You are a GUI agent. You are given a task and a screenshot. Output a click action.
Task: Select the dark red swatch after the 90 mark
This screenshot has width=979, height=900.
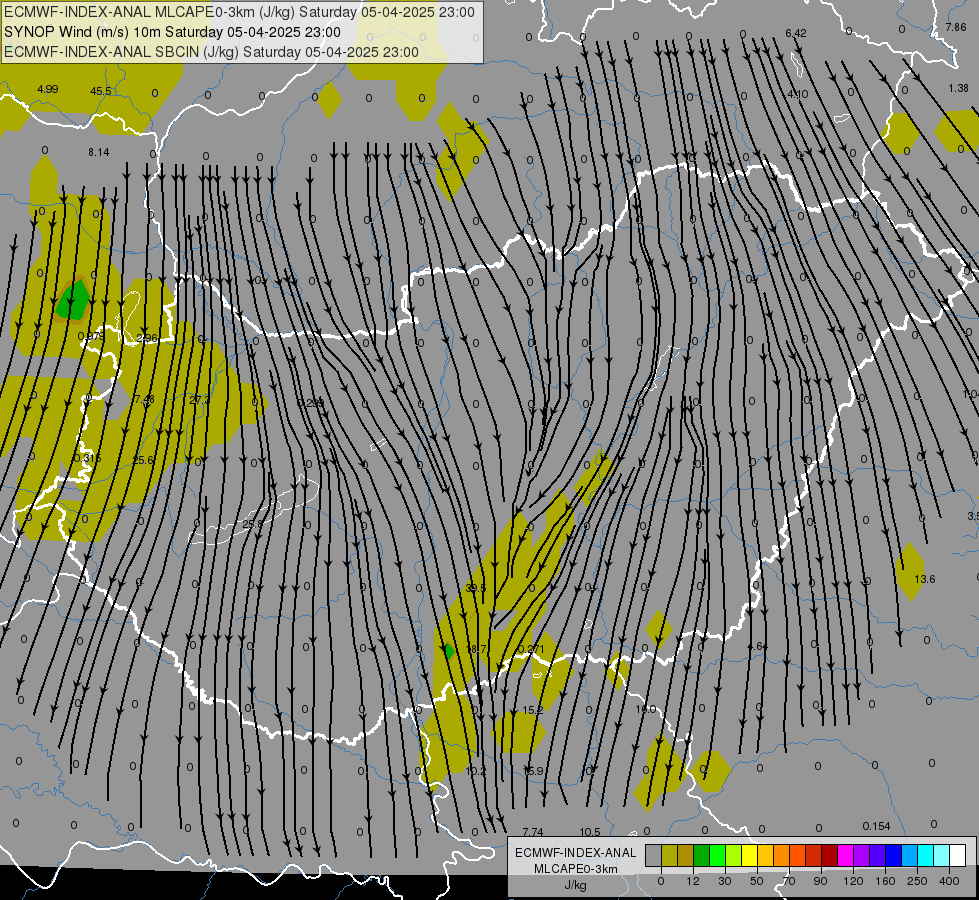830,855
